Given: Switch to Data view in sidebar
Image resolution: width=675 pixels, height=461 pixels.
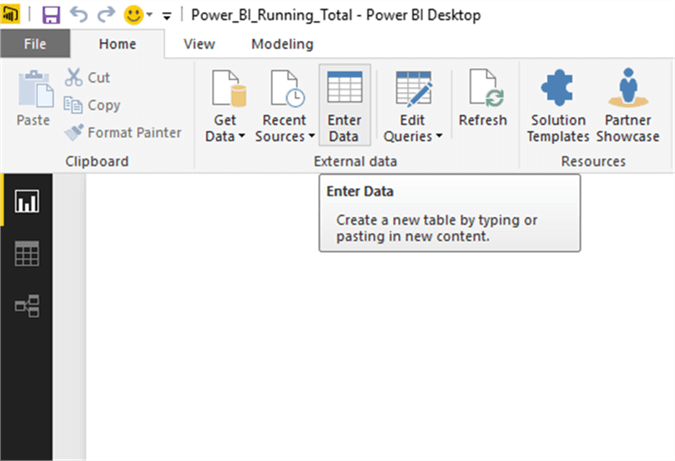Looking at the screenshot, I should (27, 254).
